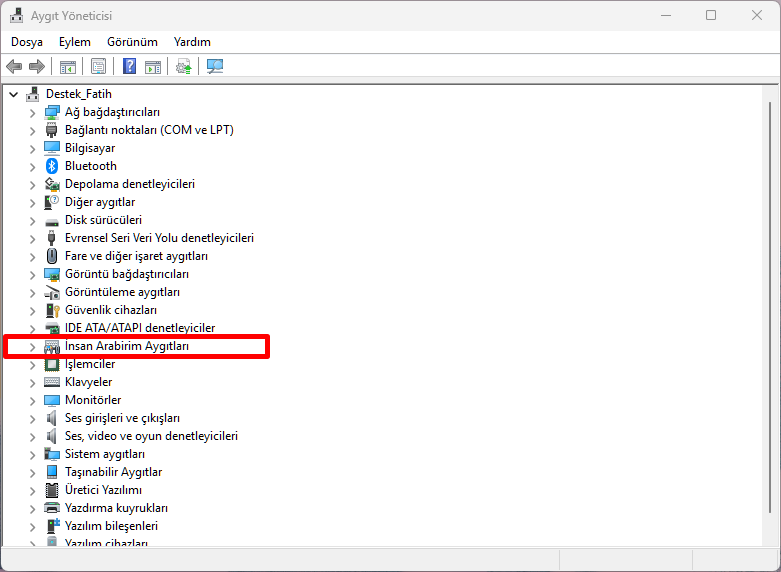Open the Properties toolbar icon

pos(99,66)
